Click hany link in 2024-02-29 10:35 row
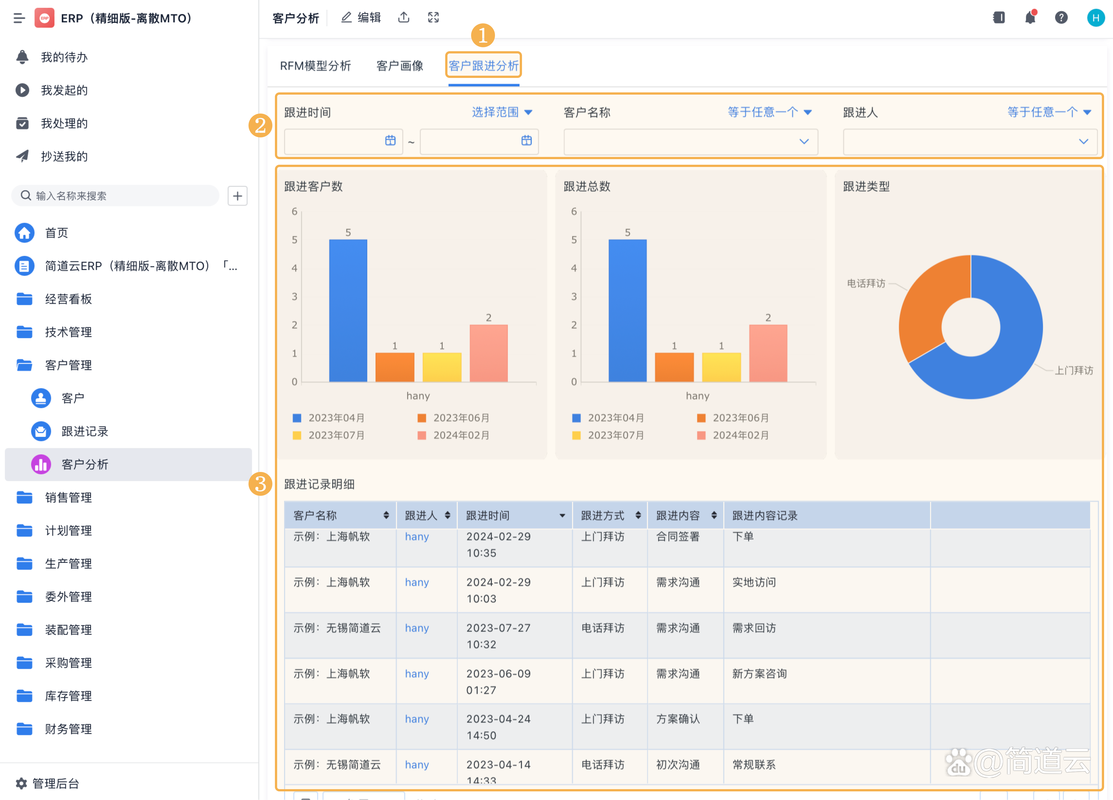This screenshot has height=800, width=1113. [417, 537]
